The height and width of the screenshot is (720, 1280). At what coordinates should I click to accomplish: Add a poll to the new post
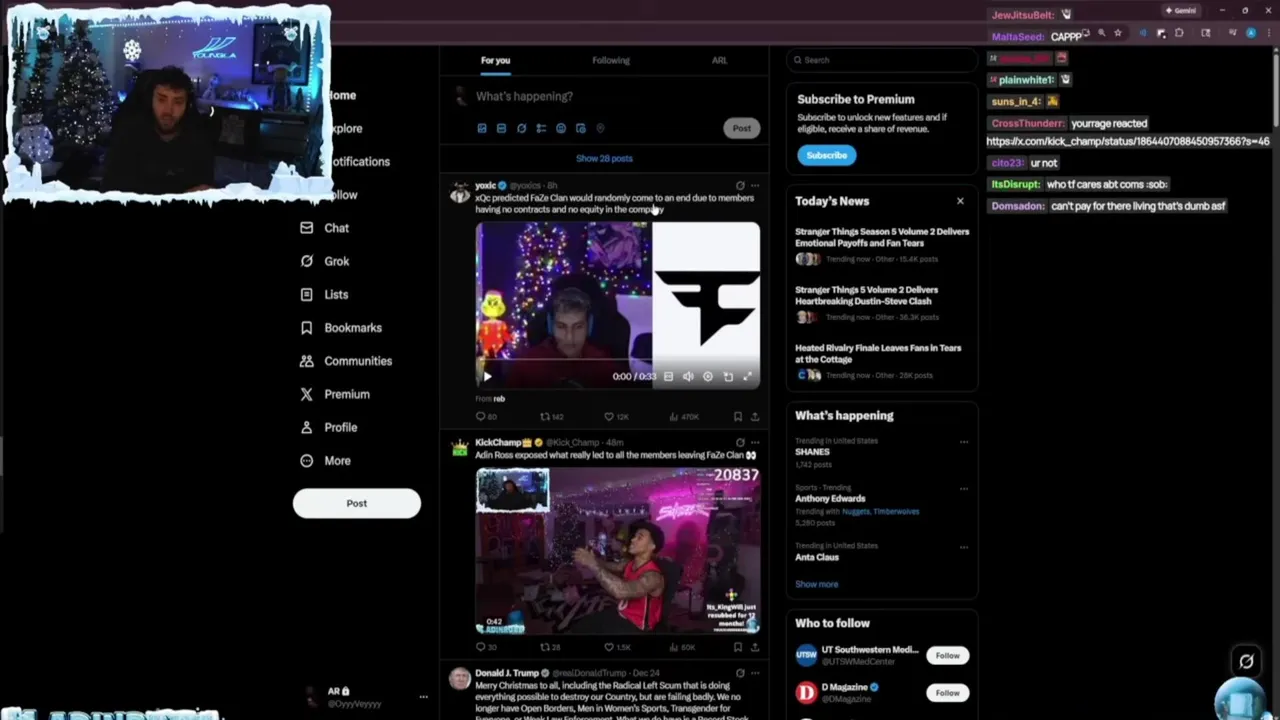pos(541,128)
